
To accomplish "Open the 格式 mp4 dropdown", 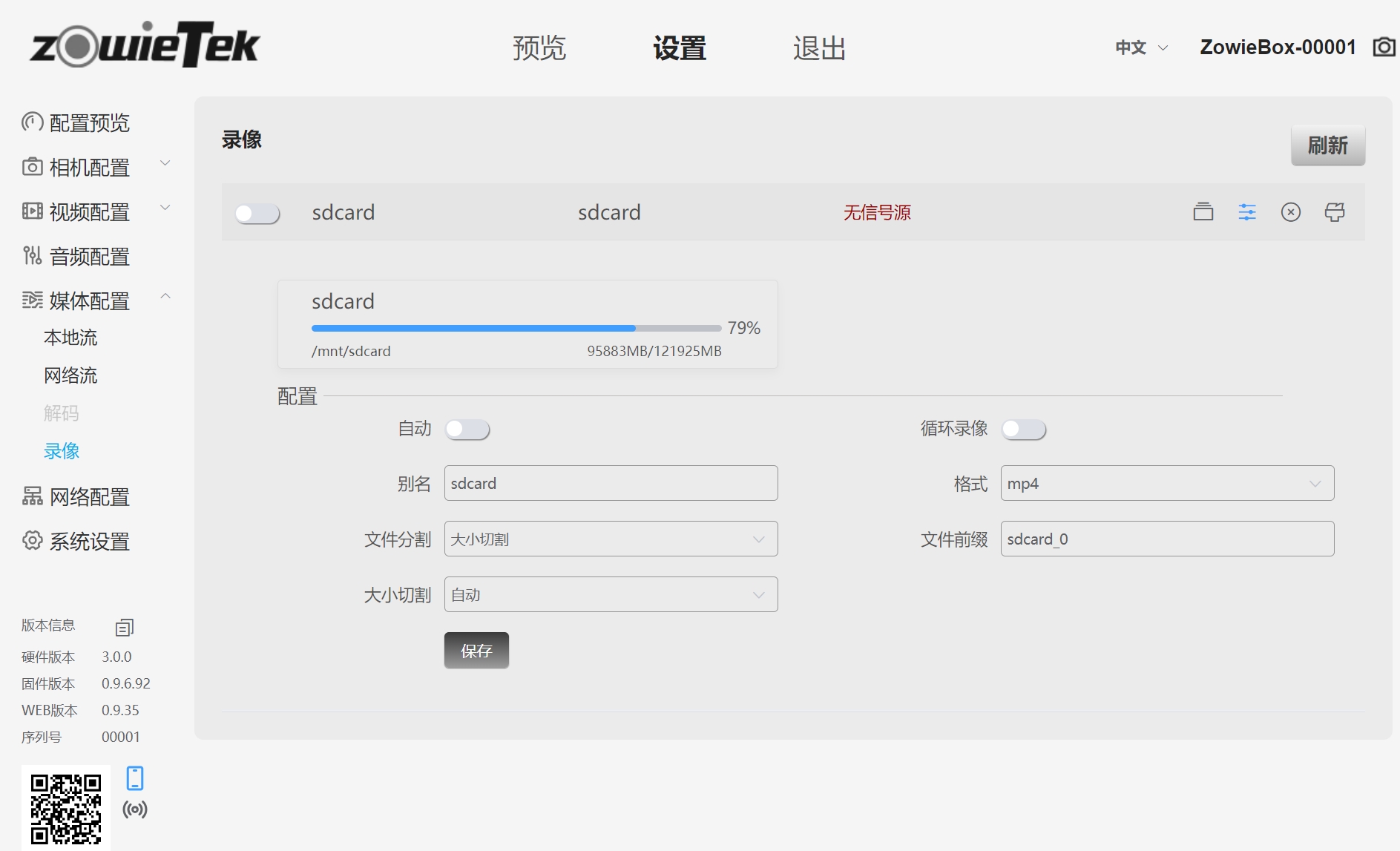I will click(x=1166, y=483).
